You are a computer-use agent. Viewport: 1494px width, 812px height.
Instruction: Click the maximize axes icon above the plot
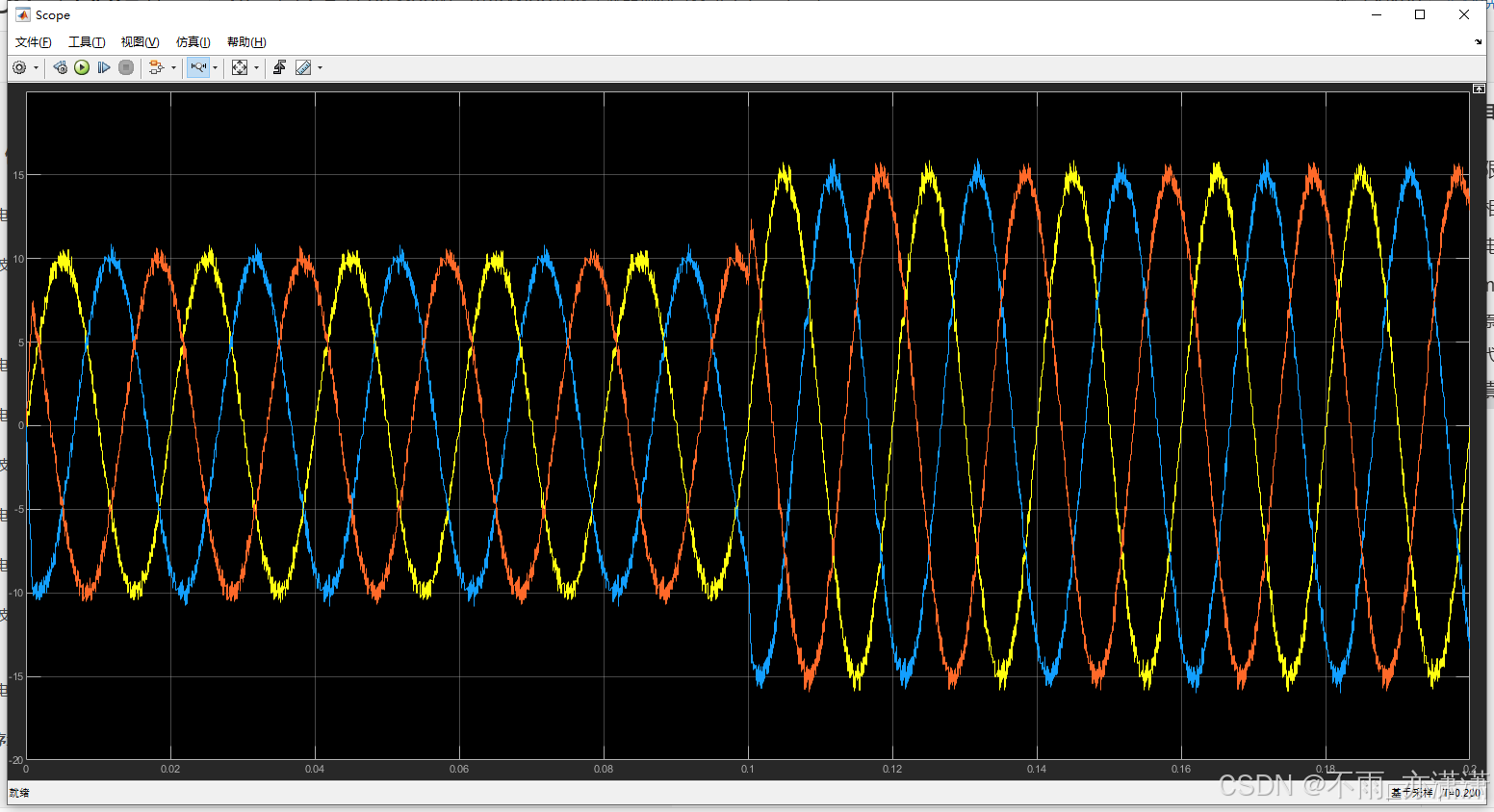[x=1479, y=88]
